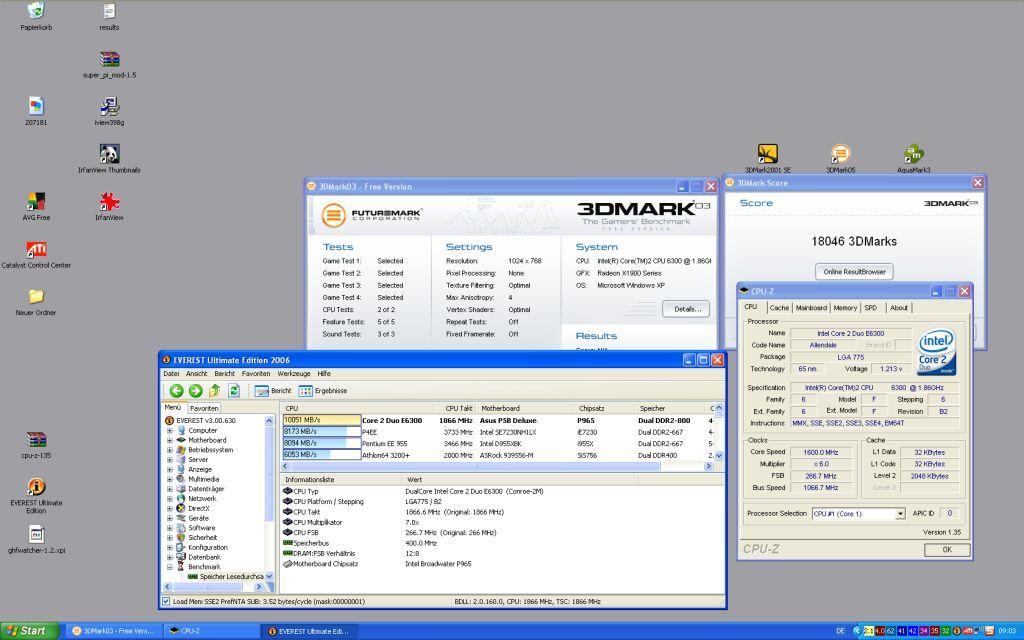Select the red IrfanView desktop icon
This screenshot has width=1024, height=640.
(x=109, y=206)
